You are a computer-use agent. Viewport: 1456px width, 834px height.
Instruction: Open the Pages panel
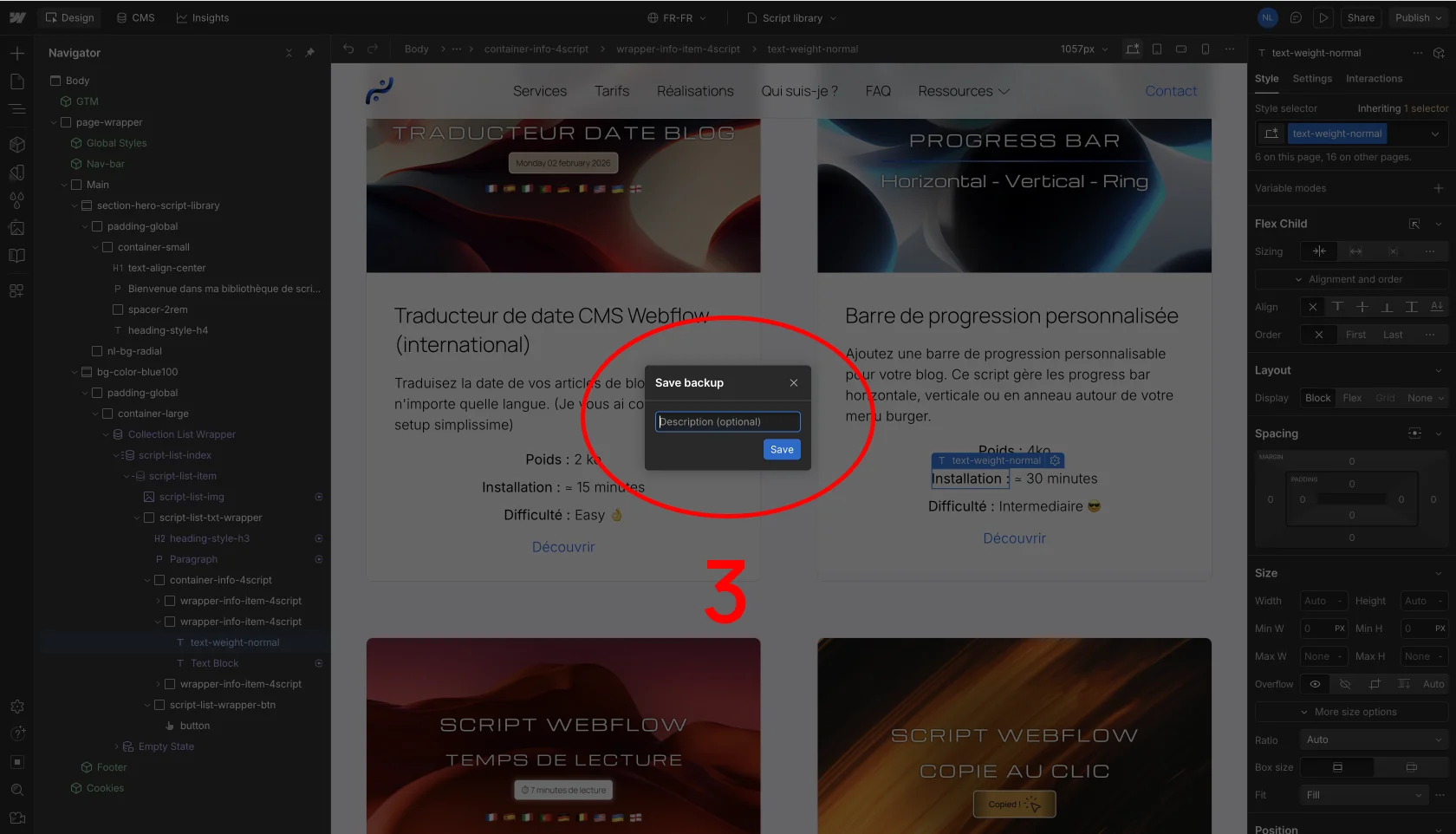tap(16, 81)
